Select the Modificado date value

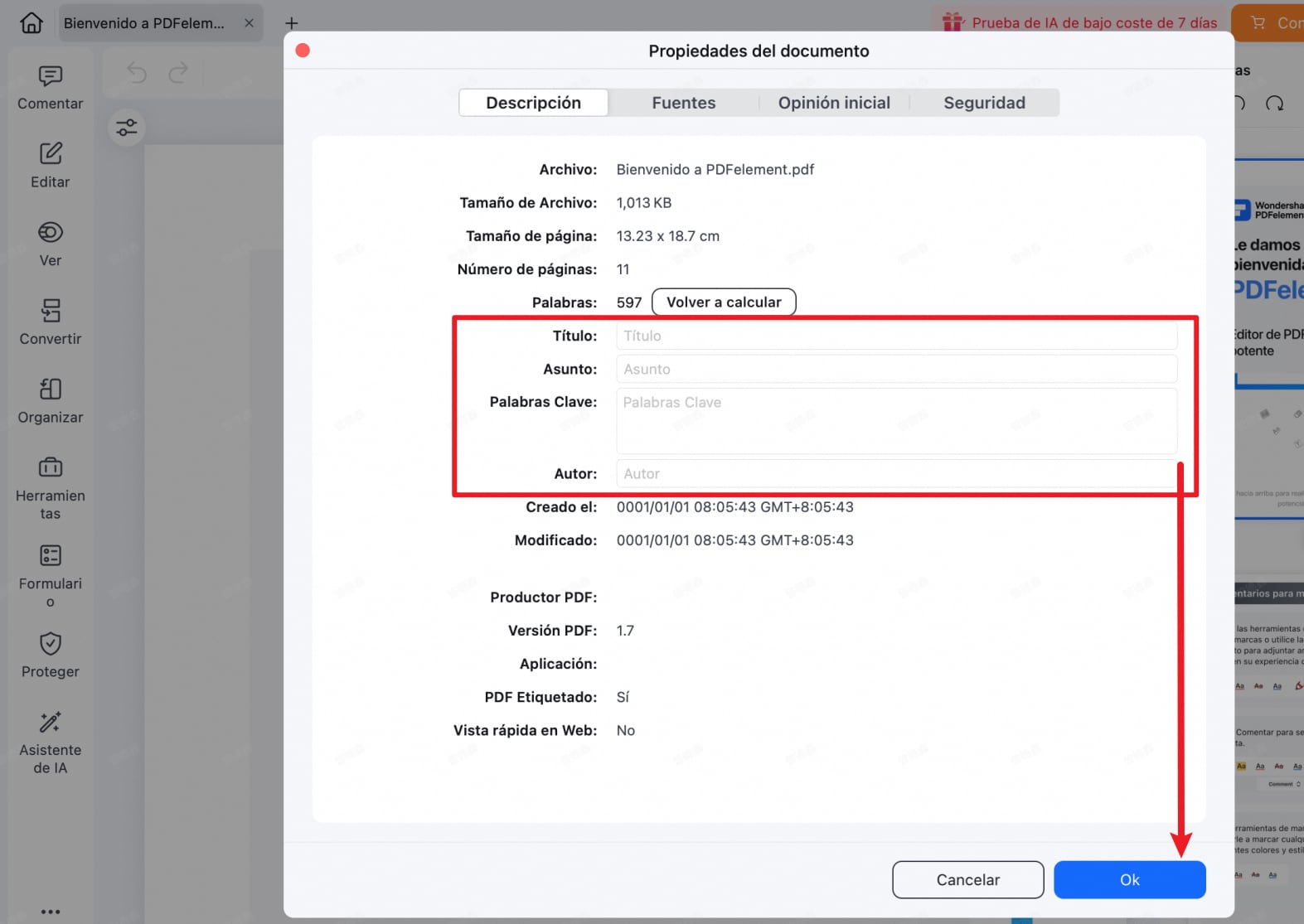735,540
